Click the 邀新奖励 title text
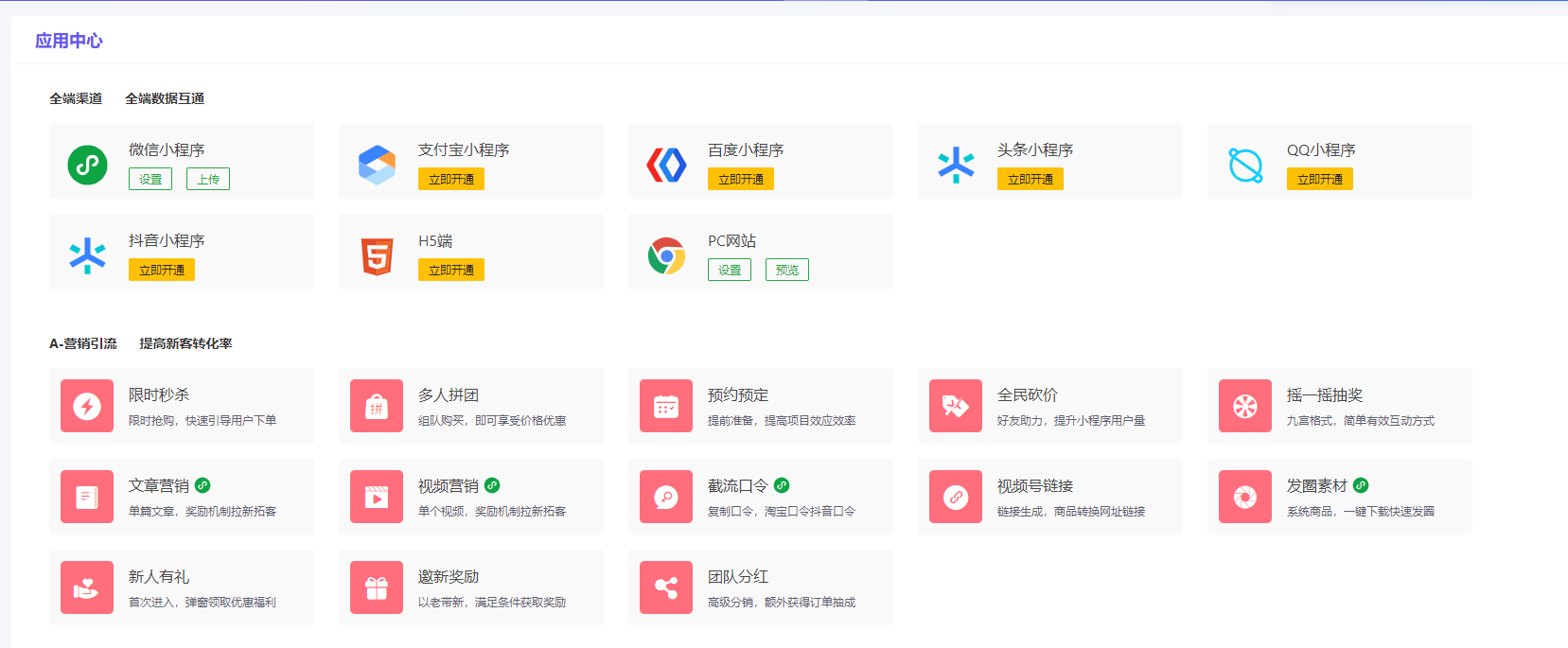The width and height of the screenshot is (1568, 648). click(x=449, y=576)
